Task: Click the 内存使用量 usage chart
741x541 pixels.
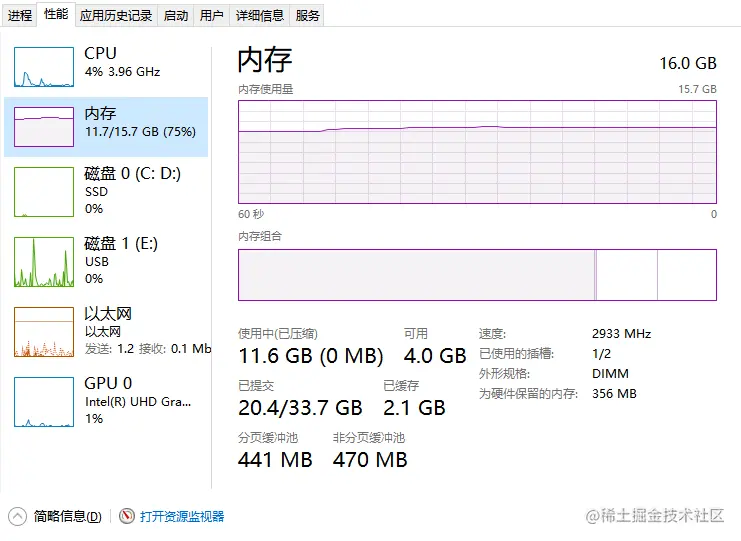Action: tap(477, 152)
